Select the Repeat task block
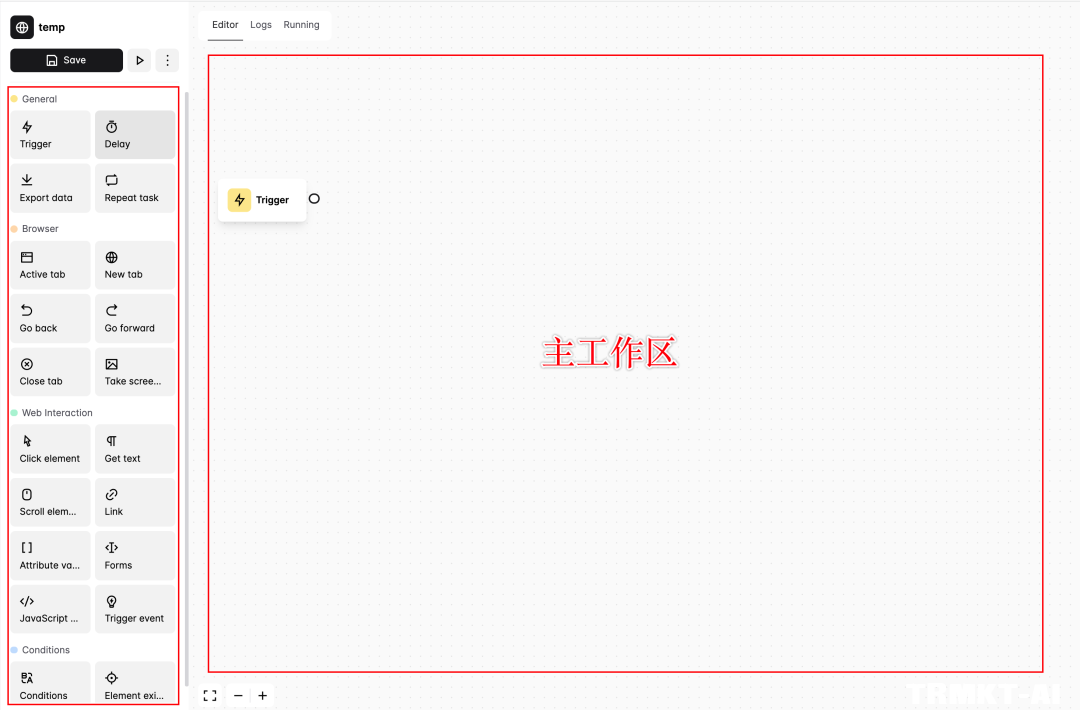This screenshot has width=1080, height=710. (135, 189)
